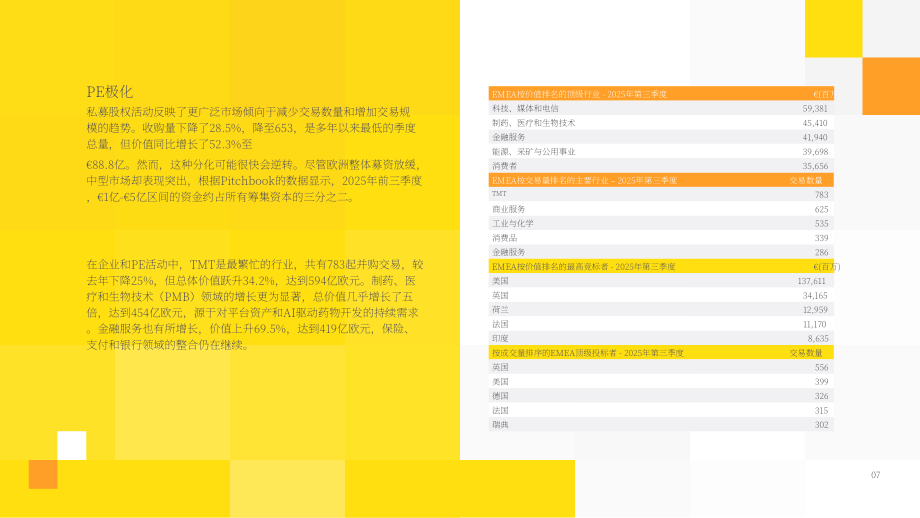Click the value 556
The height and width of the screenshot is (518, 920).
(x=821, y=367)
